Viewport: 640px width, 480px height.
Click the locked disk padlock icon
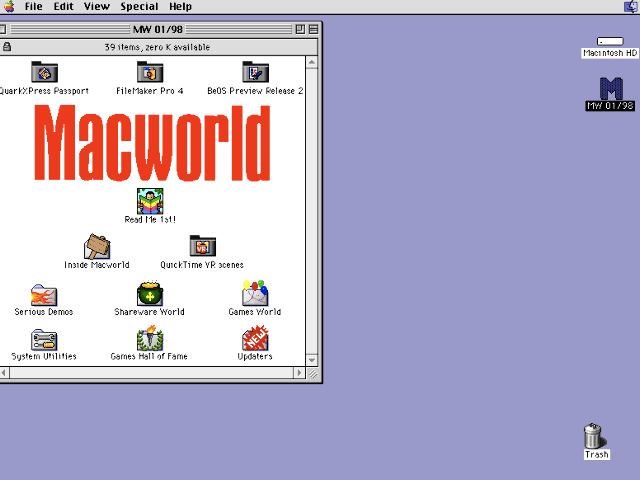pos(7,47)
